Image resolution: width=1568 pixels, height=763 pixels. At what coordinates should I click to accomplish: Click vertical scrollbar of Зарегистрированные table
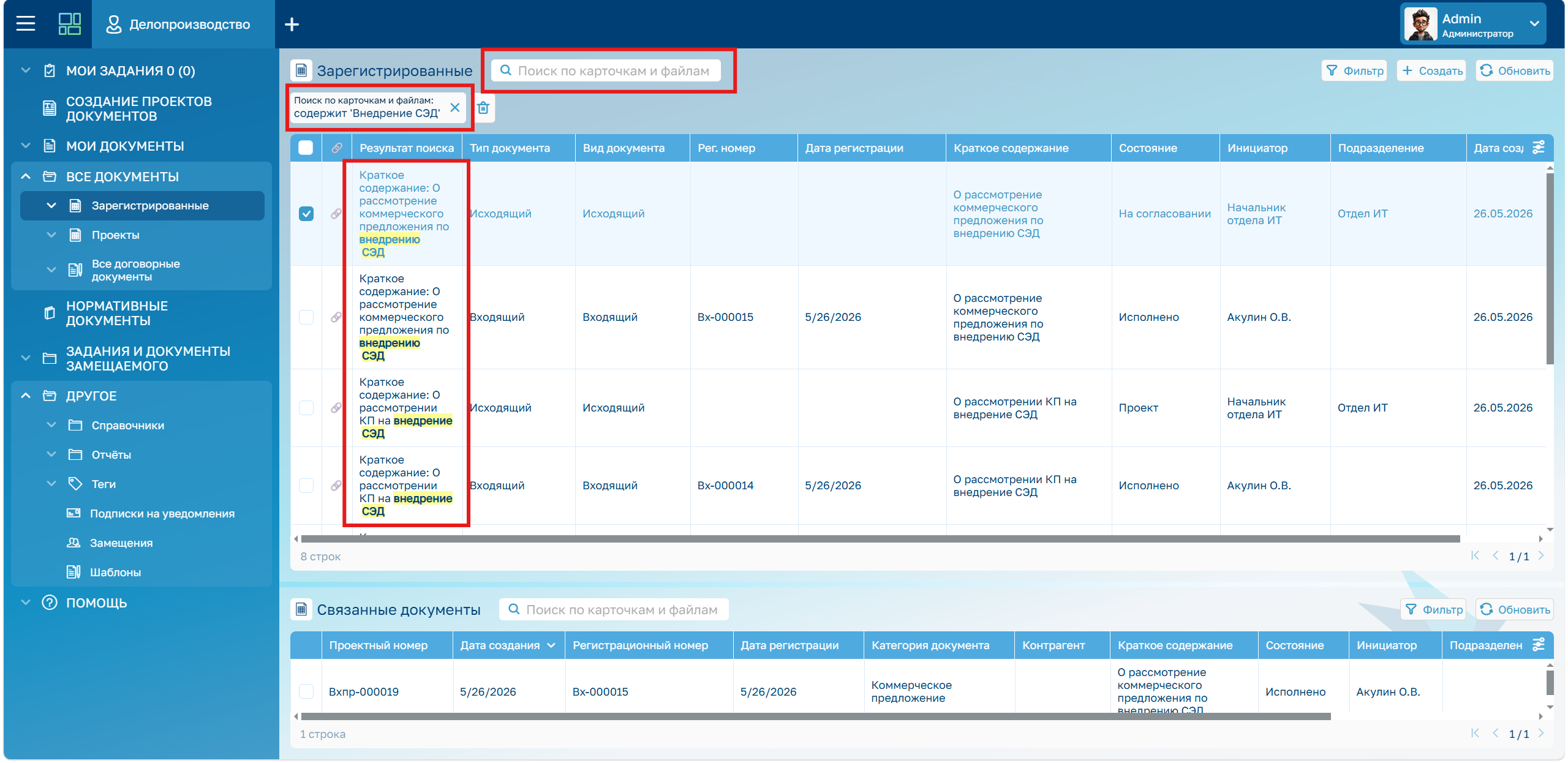pos(1550,269)
